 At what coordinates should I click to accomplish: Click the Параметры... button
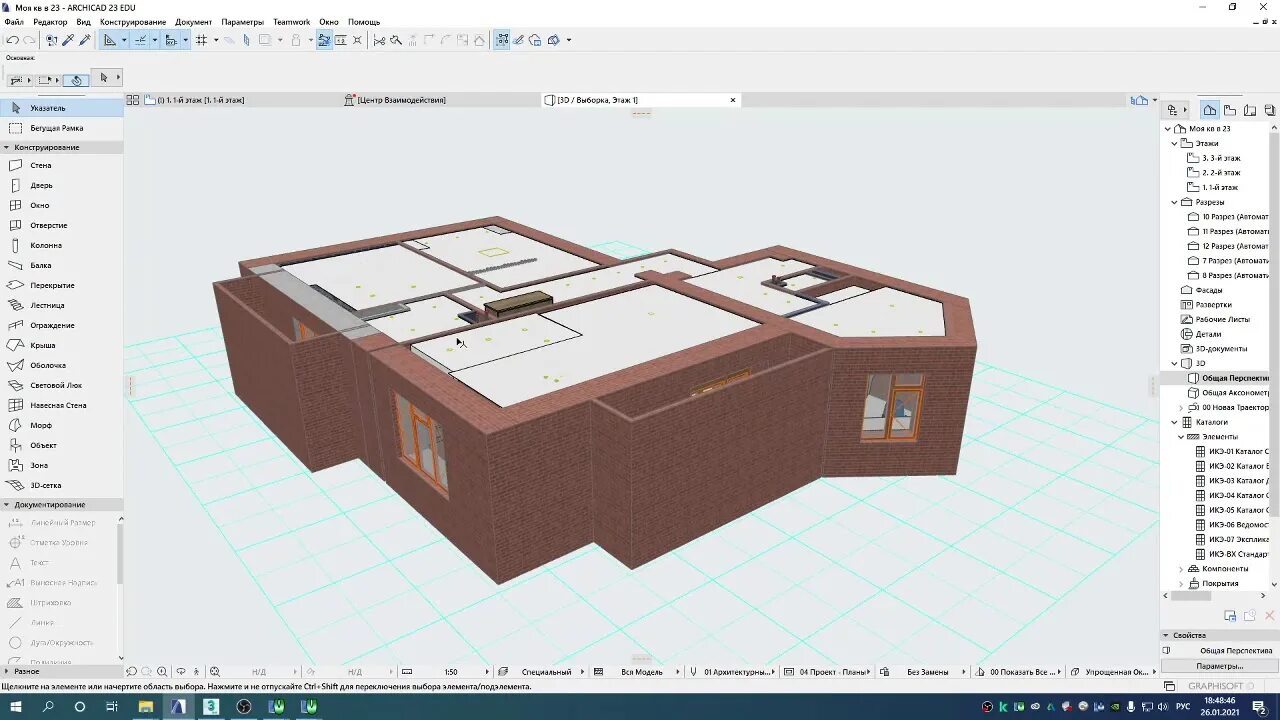(1220, 666)
